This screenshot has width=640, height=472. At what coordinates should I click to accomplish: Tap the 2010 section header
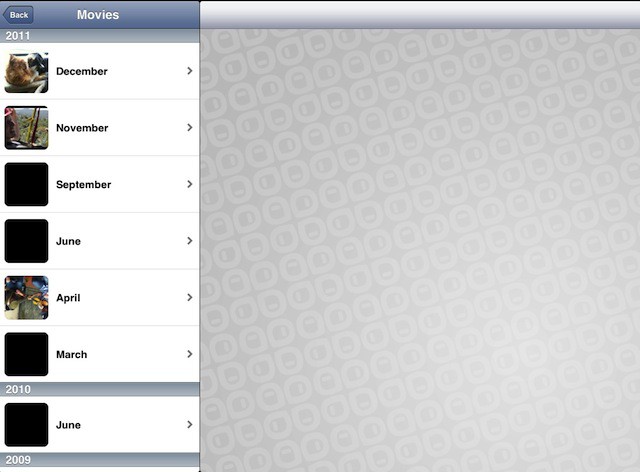pos(100,389)
